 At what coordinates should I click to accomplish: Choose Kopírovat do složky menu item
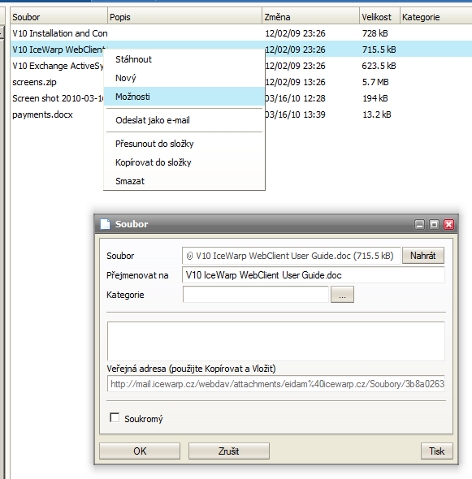(x=184, y=162)
